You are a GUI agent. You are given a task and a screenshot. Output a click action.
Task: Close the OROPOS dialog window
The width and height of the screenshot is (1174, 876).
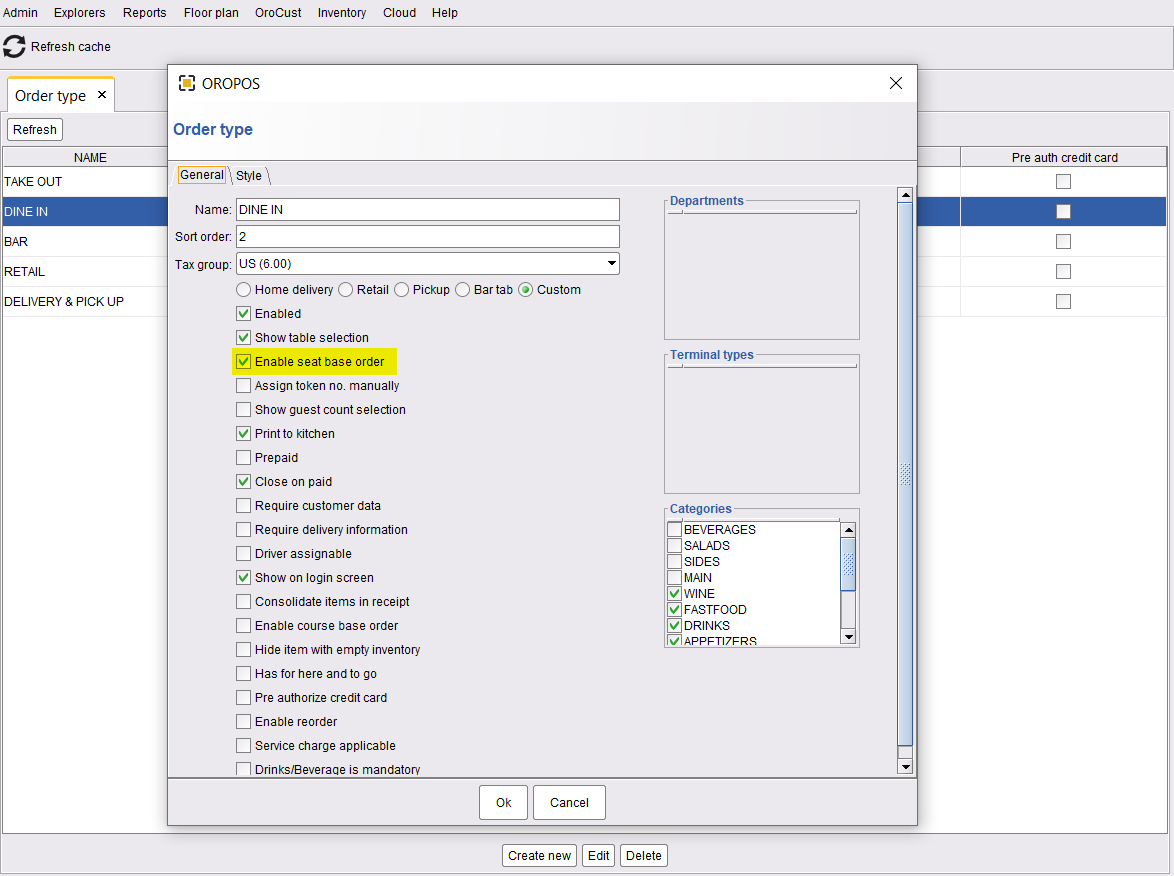point(895,83)
